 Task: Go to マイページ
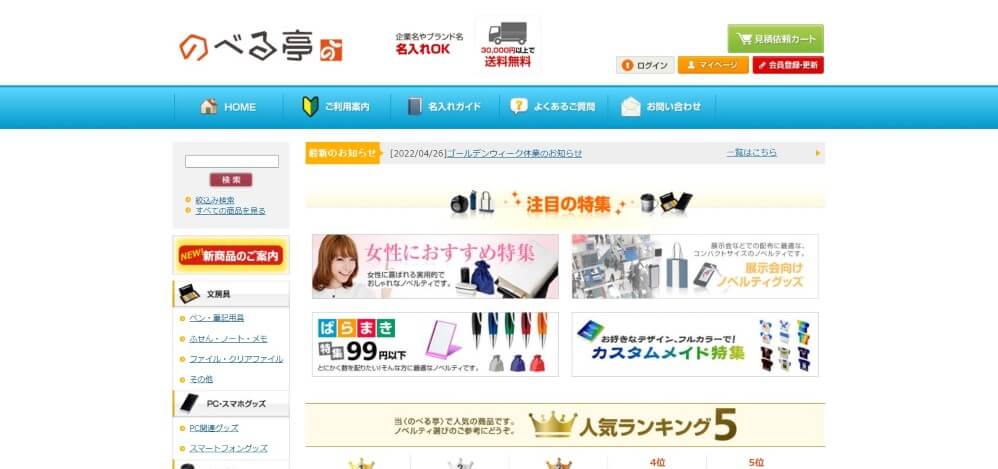coord(713,65)
